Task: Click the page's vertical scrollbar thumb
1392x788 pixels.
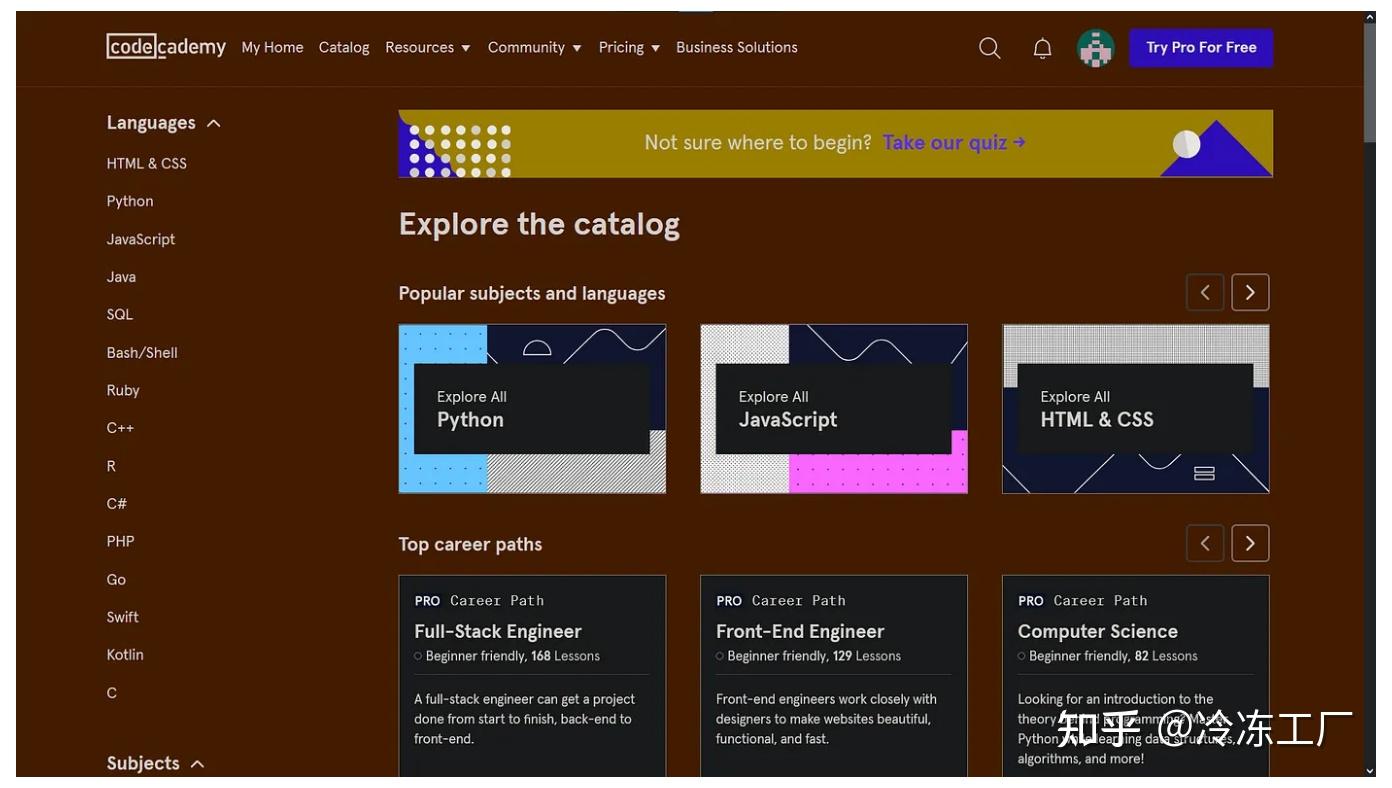Action: point(1370,82)
